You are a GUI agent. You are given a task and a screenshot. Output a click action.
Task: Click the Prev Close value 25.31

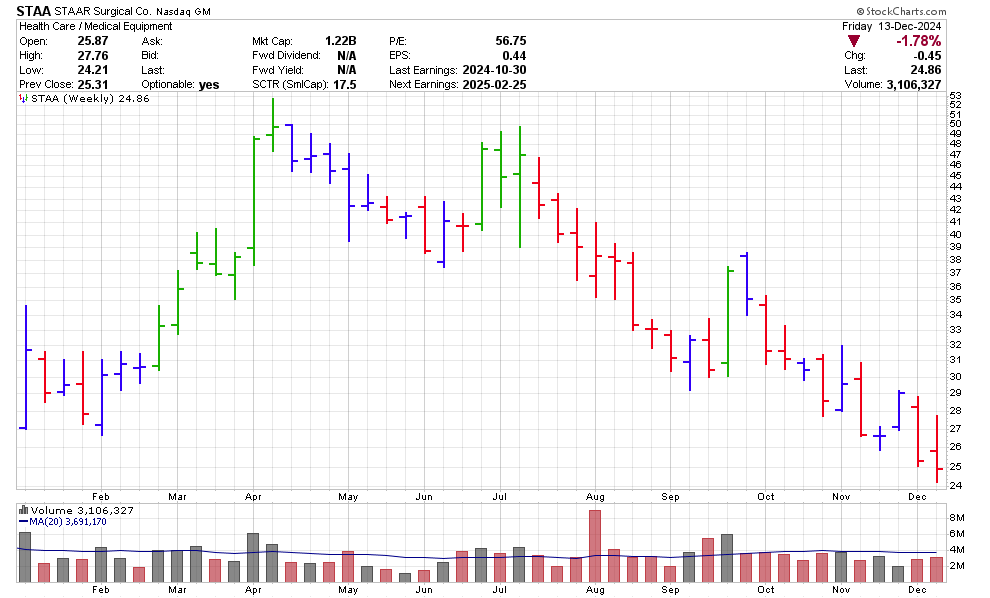93,85
